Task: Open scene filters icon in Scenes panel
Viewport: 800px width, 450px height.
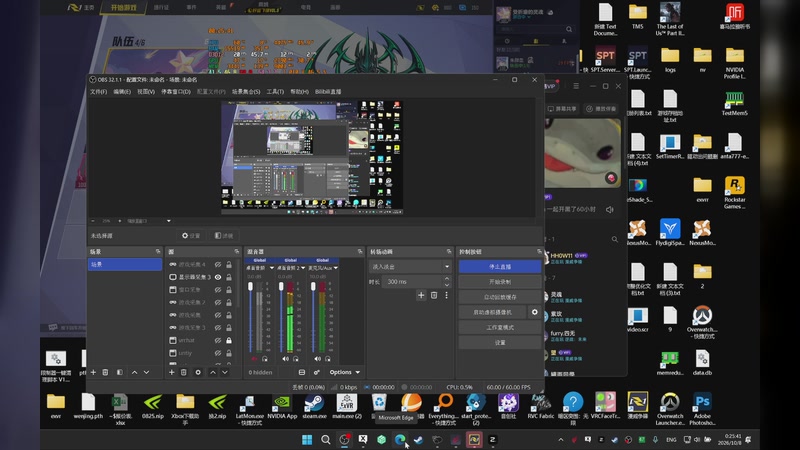Action: click(119, 372)
